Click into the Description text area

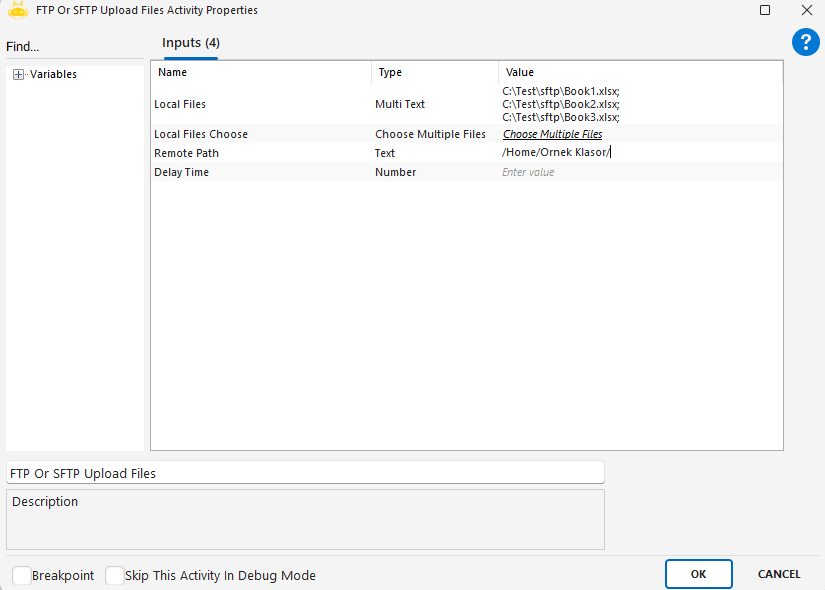pyautogui.click(x=305, y=519)
